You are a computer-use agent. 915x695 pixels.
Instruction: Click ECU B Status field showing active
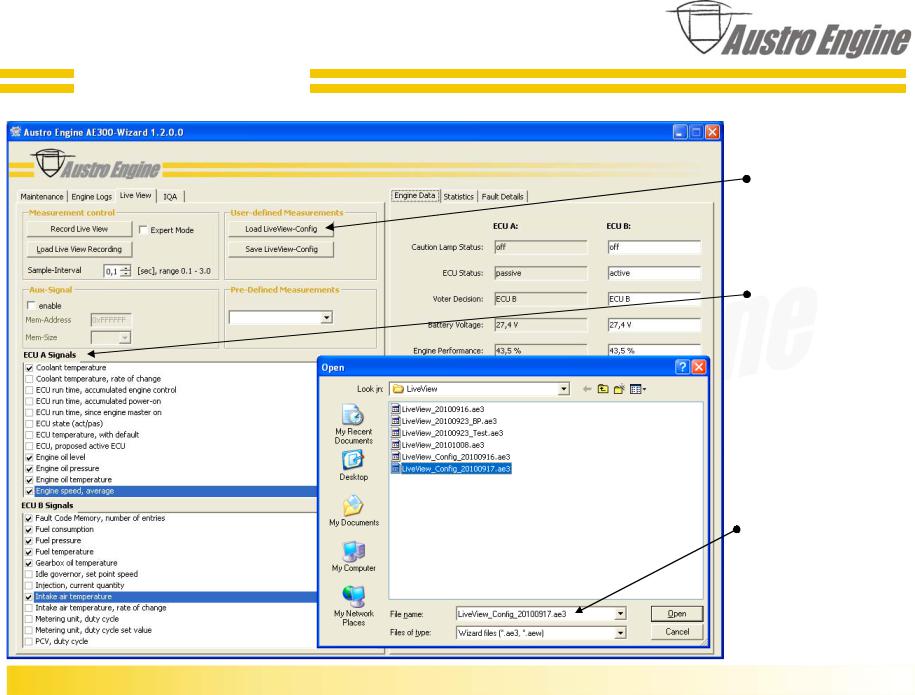pyautogui.click(x=654, y=273)
